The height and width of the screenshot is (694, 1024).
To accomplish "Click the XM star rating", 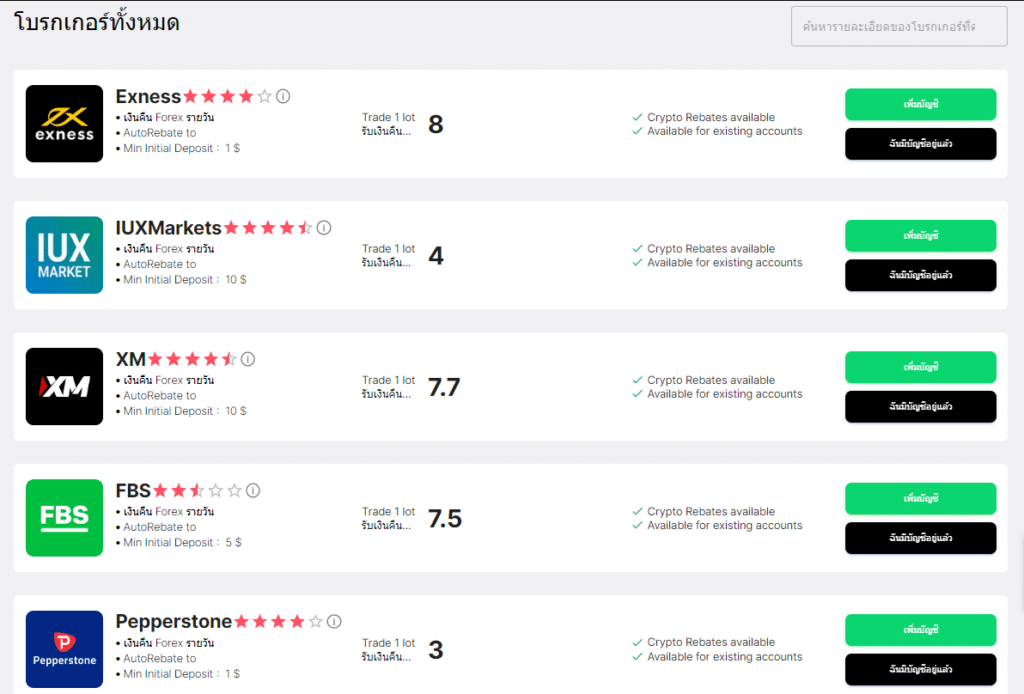I will click(x=192, y=359).
